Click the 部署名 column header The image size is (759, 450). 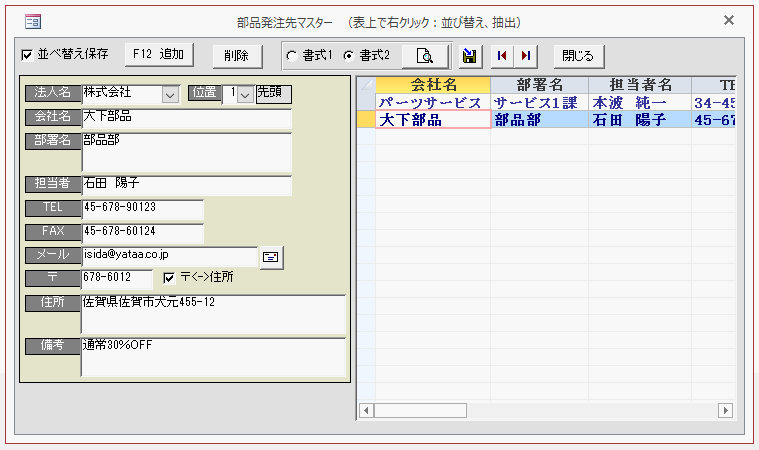pos(540,85)
